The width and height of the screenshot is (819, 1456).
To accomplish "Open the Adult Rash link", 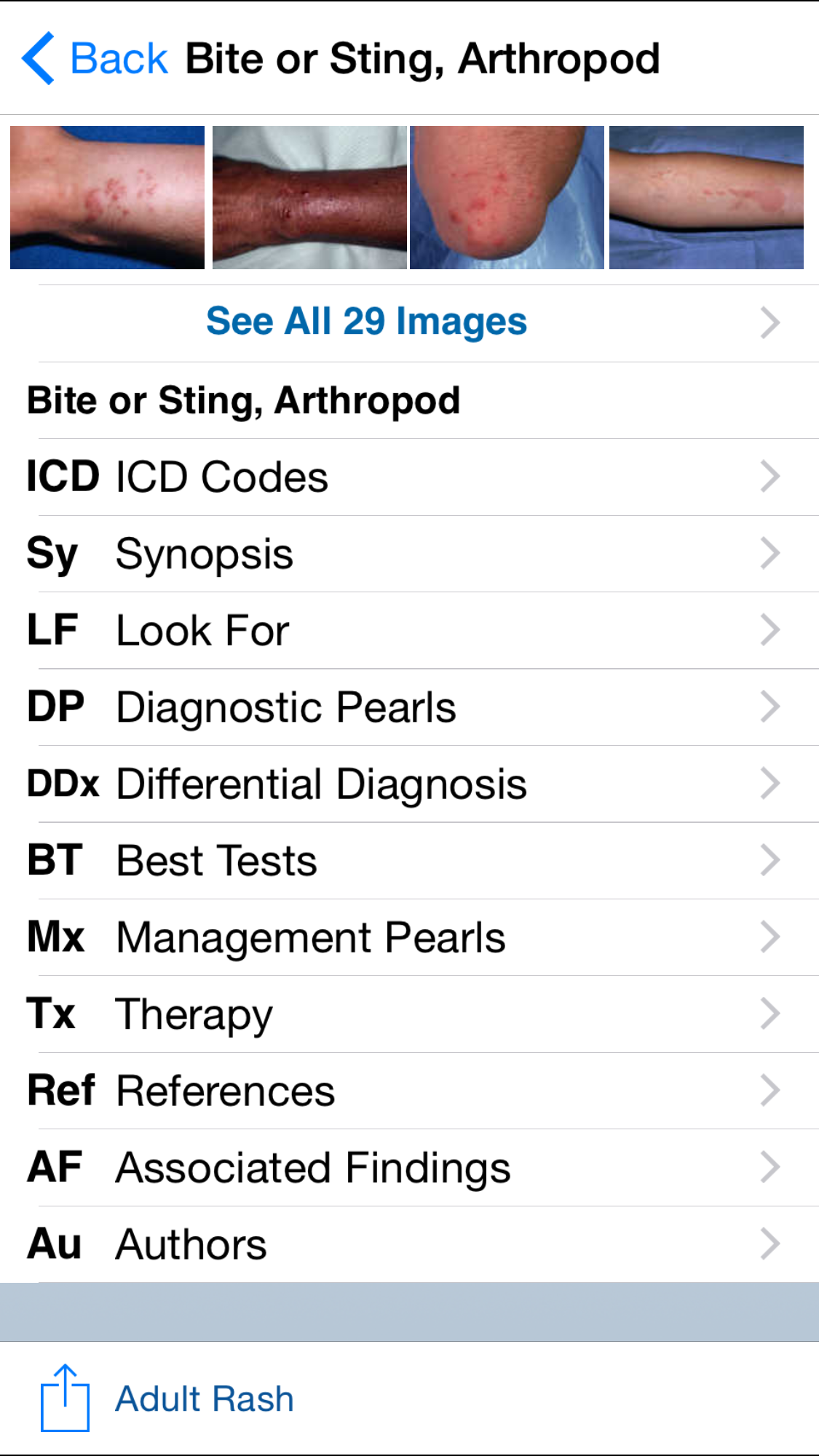I will point(205,1399).
